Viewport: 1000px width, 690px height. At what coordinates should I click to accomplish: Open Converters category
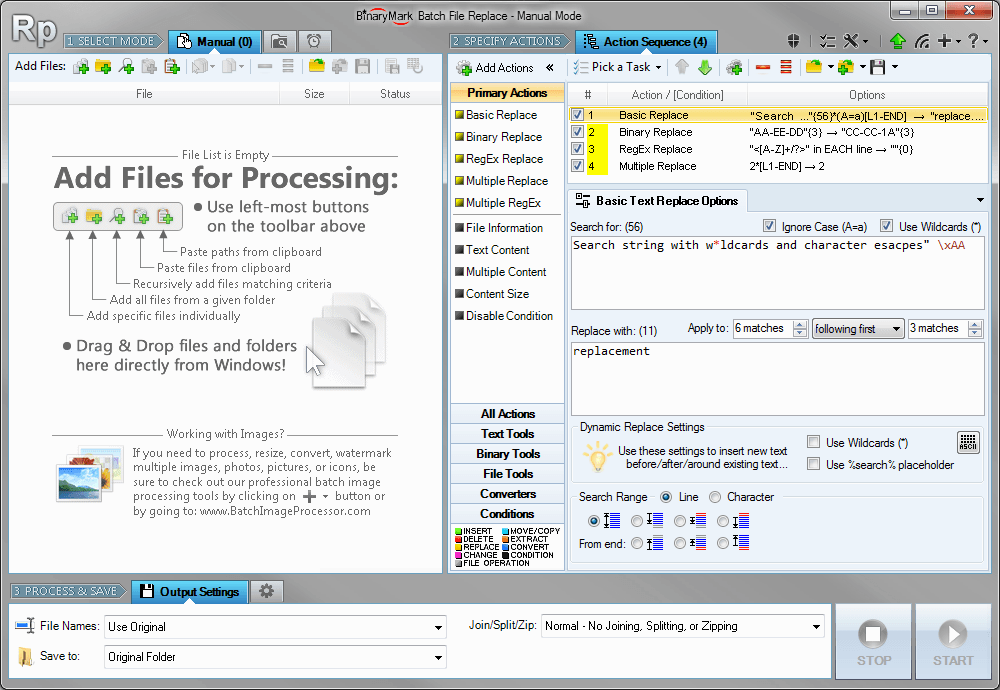(x=508, y=494)
